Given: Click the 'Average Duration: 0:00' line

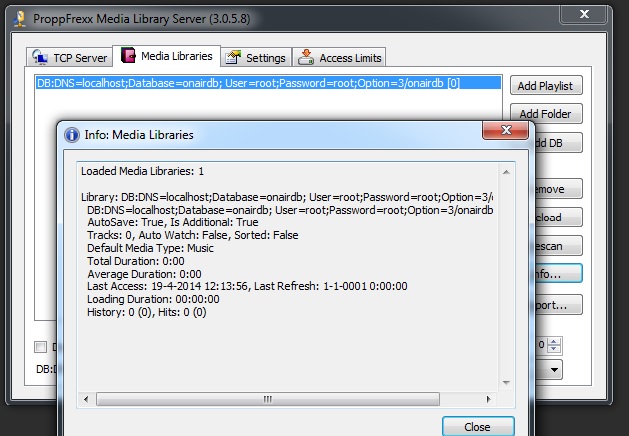Looking at the screenshot, I should (144, 274).
